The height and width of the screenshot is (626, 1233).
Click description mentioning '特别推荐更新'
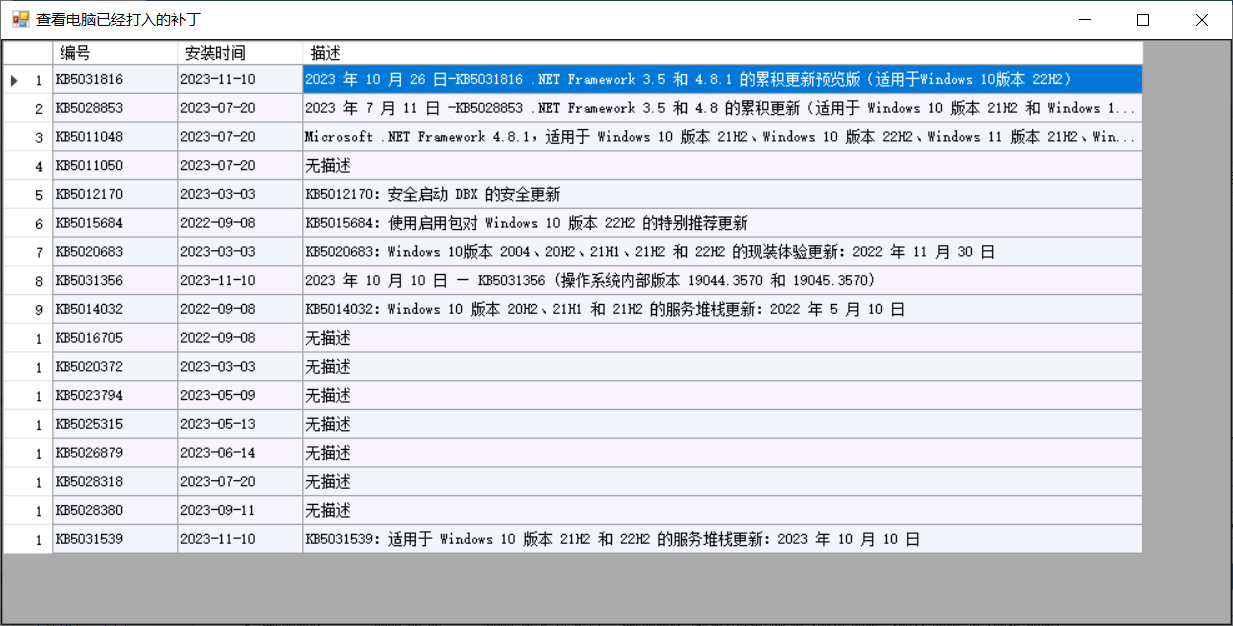pos(722,223)
